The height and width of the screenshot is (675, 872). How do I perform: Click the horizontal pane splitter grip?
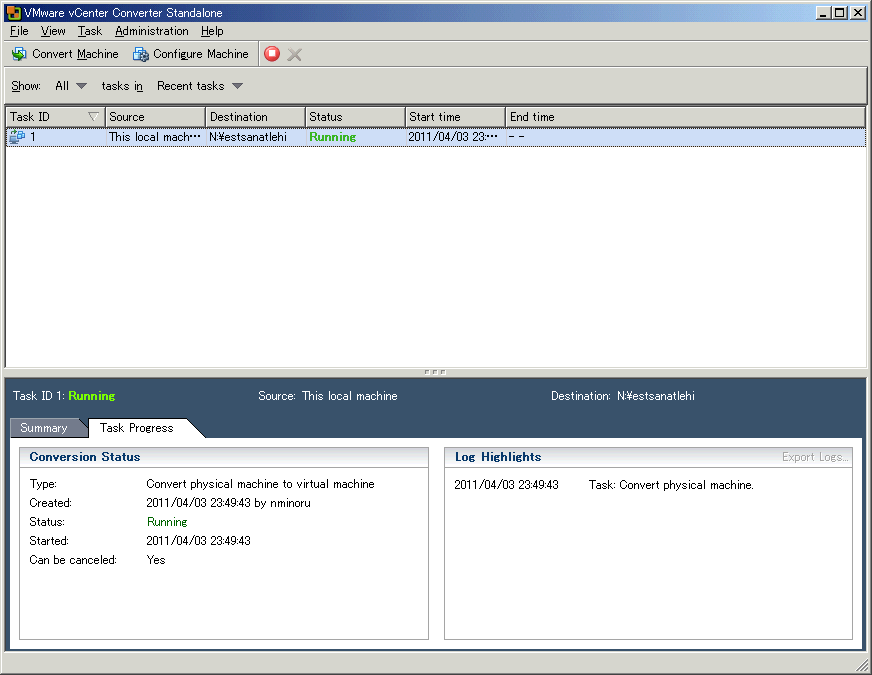[x=435, y=372]
